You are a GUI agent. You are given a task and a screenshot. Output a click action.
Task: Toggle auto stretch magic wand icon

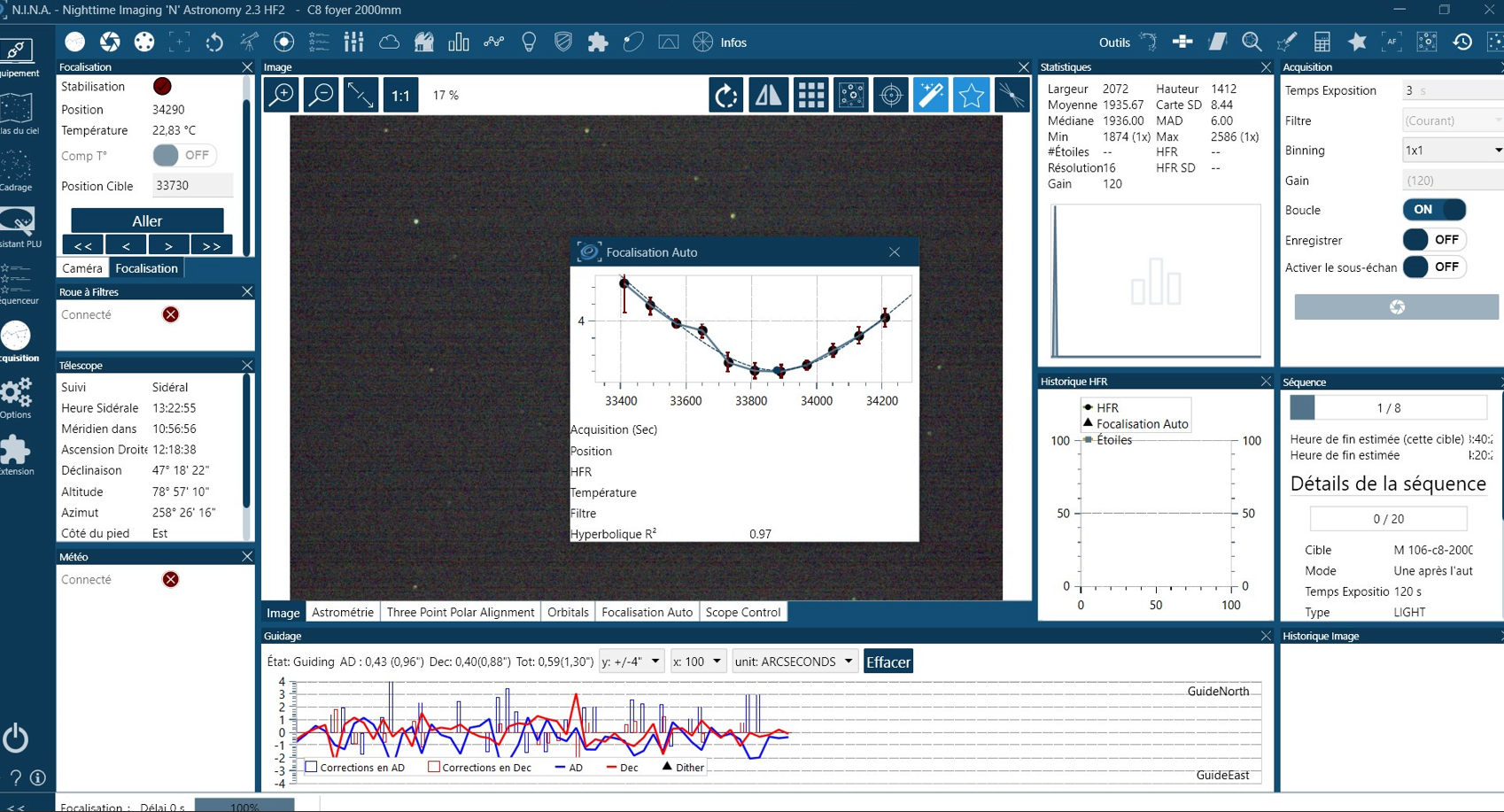click(x=931, y=95)
